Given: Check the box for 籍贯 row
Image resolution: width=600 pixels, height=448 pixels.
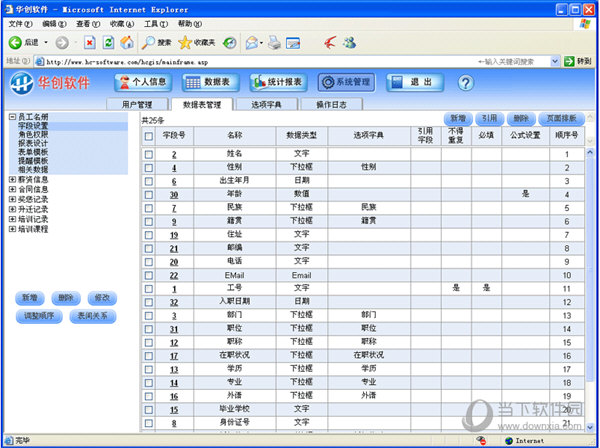Looking at the screenshot, I should 148,222.
